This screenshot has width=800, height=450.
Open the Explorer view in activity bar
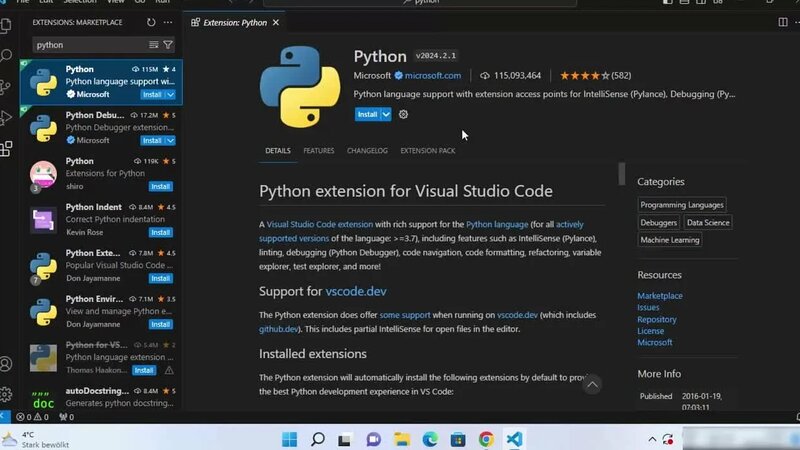6,25
